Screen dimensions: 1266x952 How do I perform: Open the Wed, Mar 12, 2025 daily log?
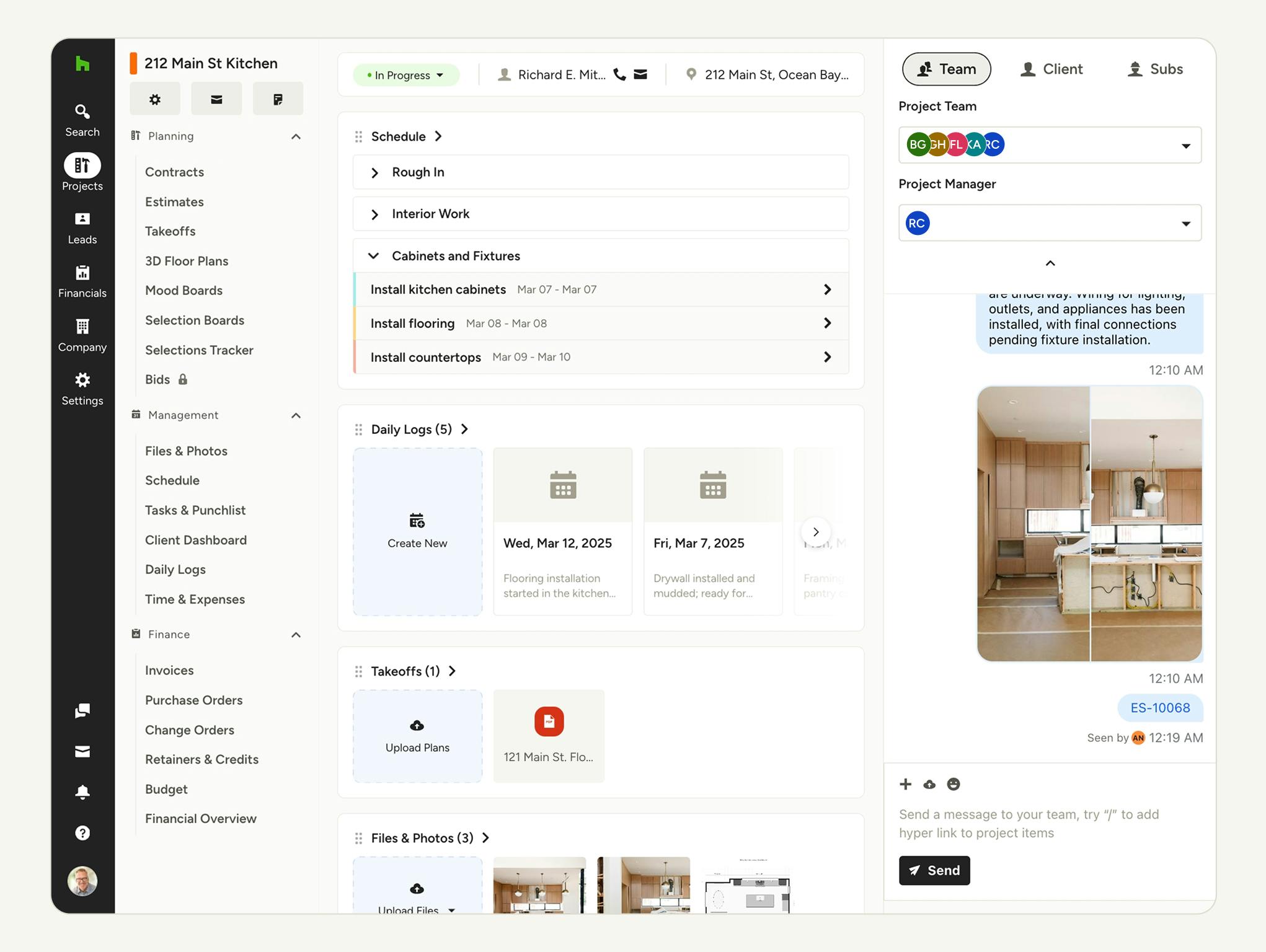[x=563, y=532]
